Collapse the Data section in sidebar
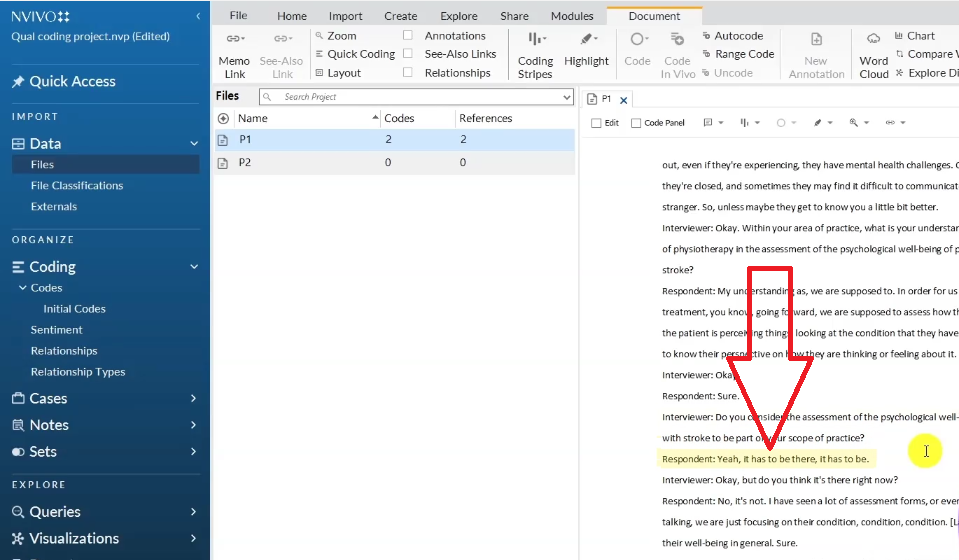Image resolution: width=959 pixels, height=560 pixels. pos(194,144)
